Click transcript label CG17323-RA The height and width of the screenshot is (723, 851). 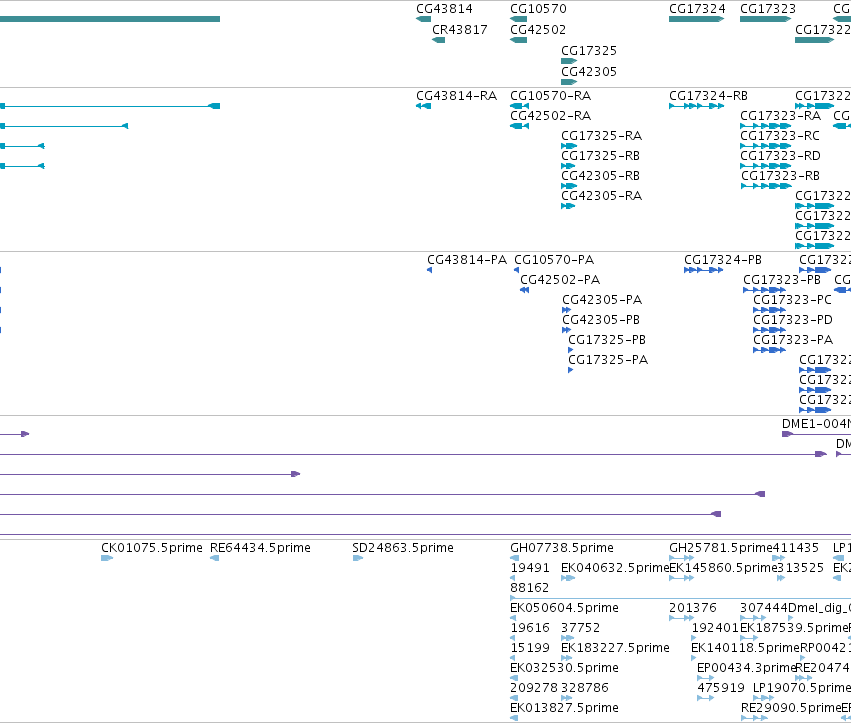[780, 116]
